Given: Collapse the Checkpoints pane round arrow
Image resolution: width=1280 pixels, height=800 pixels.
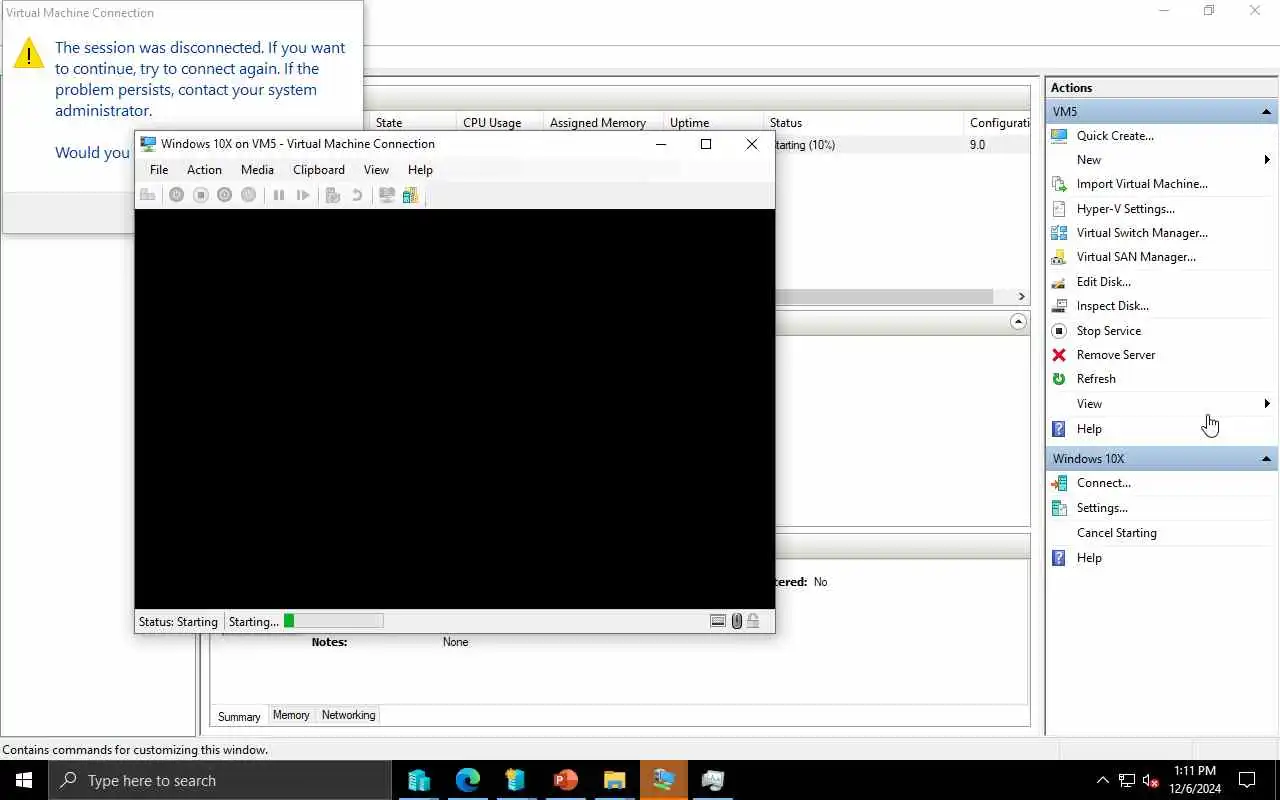Looking at the screenshot, I should 1018,322.
